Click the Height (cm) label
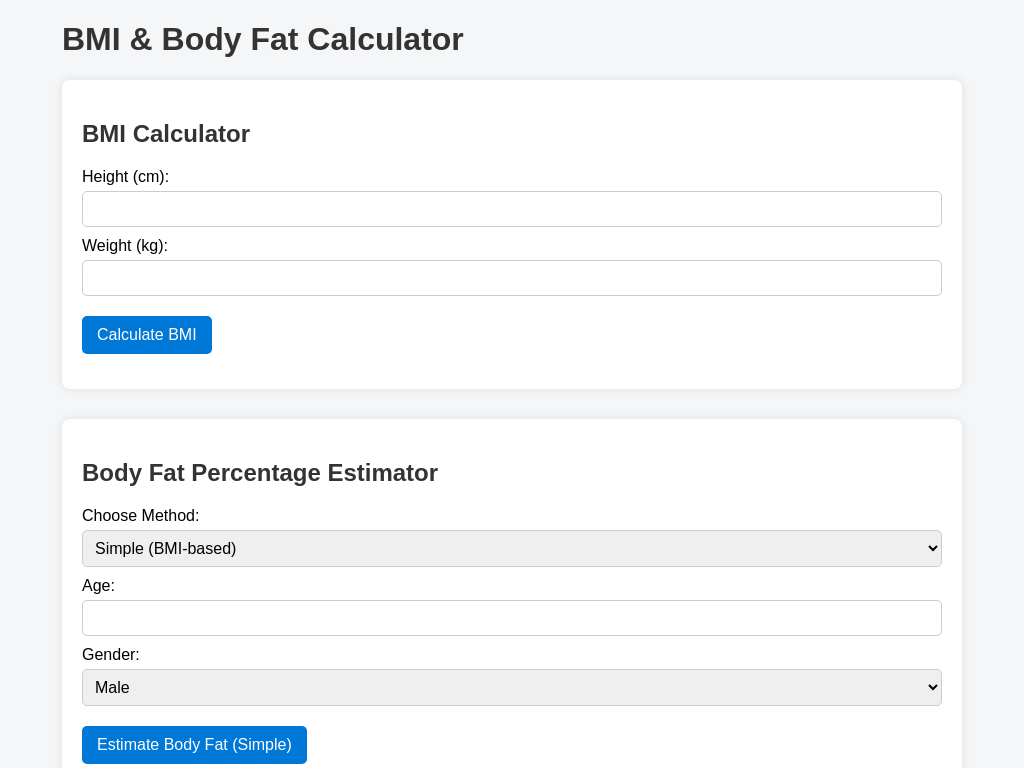Viewport: 1024px width, 768px height. 125,177
